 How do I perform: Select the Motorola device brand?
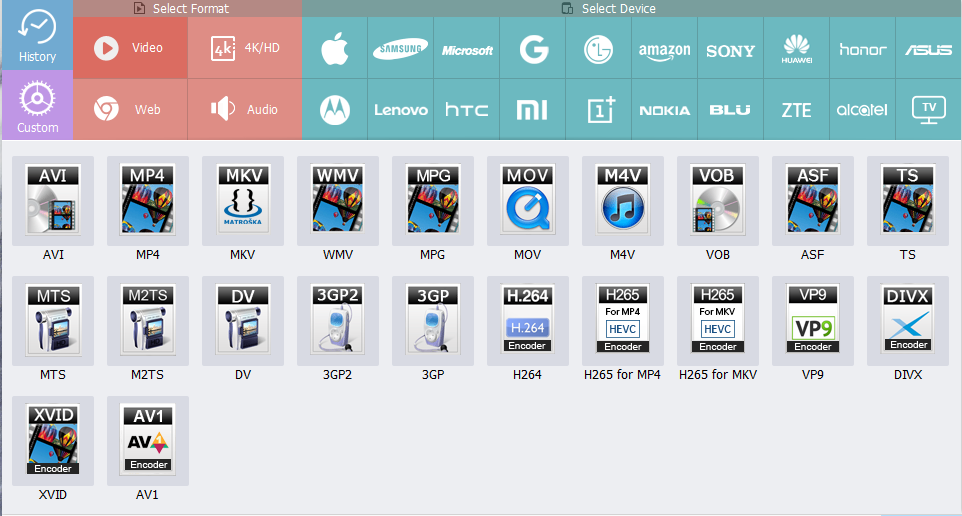click(335, 109)
